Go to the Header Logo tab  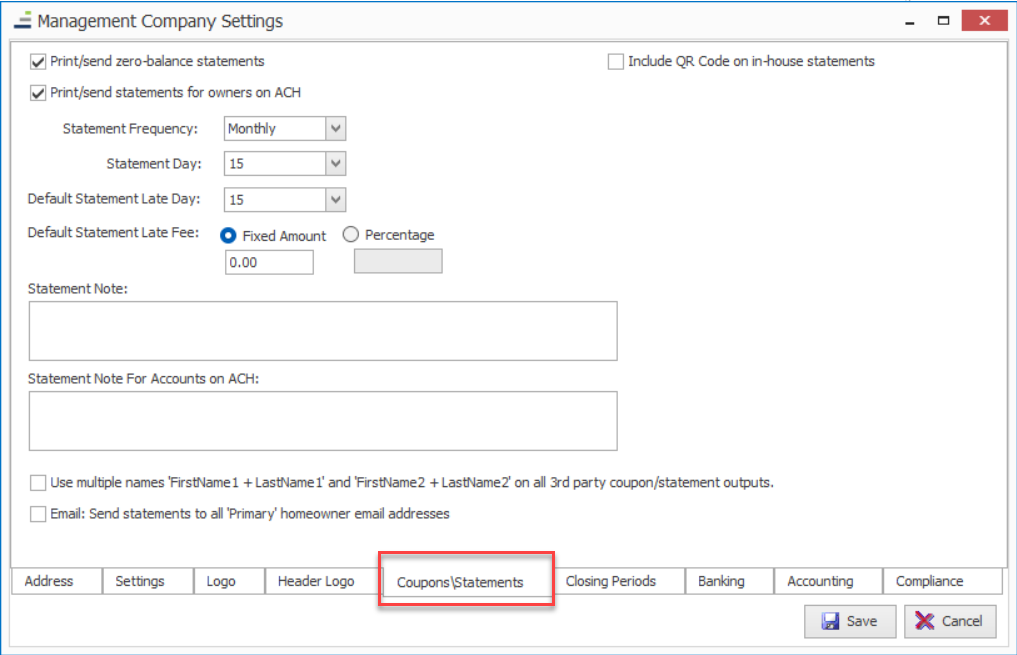(x=316, y=581)
